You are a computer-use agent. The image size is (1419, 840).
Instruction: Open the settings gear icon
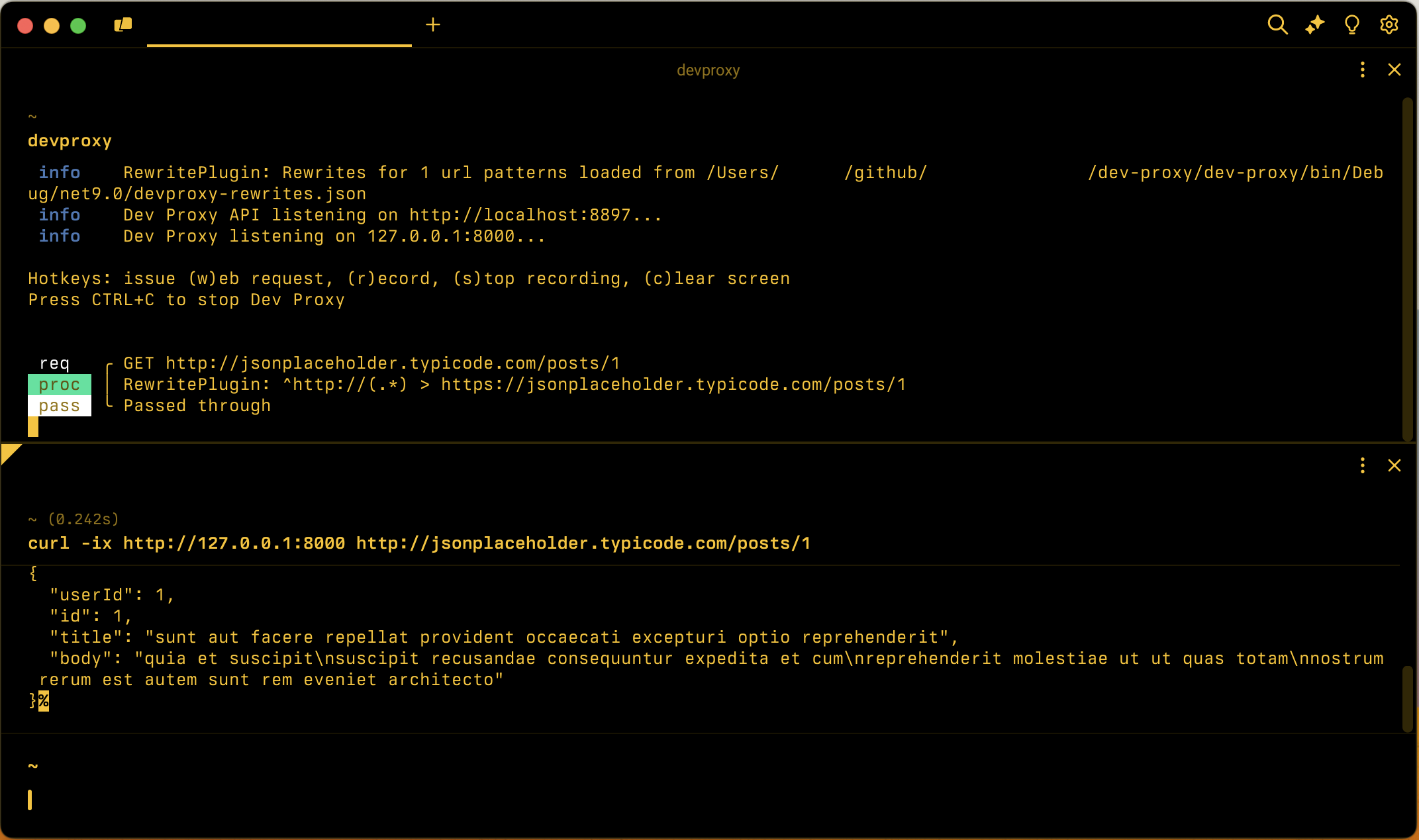click(x=1389, y=25)
